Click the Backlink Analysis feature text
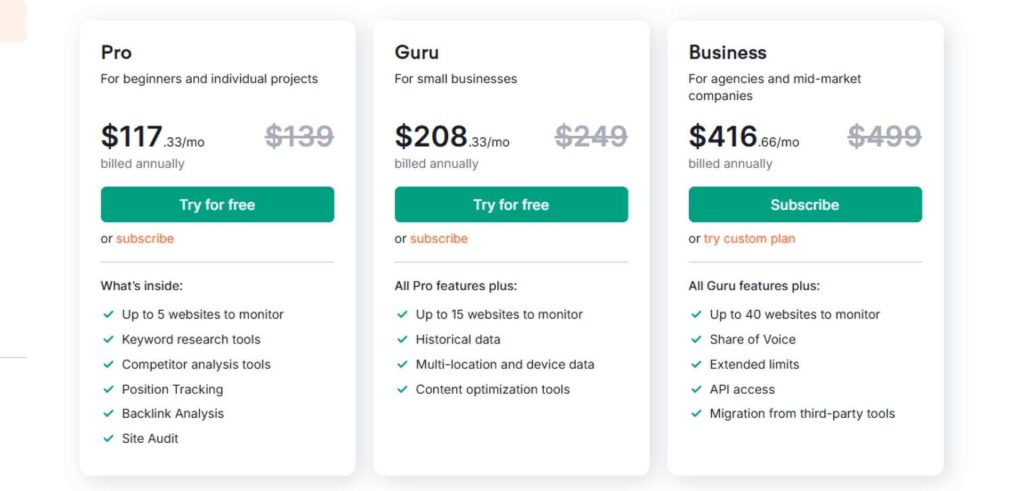 point(173,413)
